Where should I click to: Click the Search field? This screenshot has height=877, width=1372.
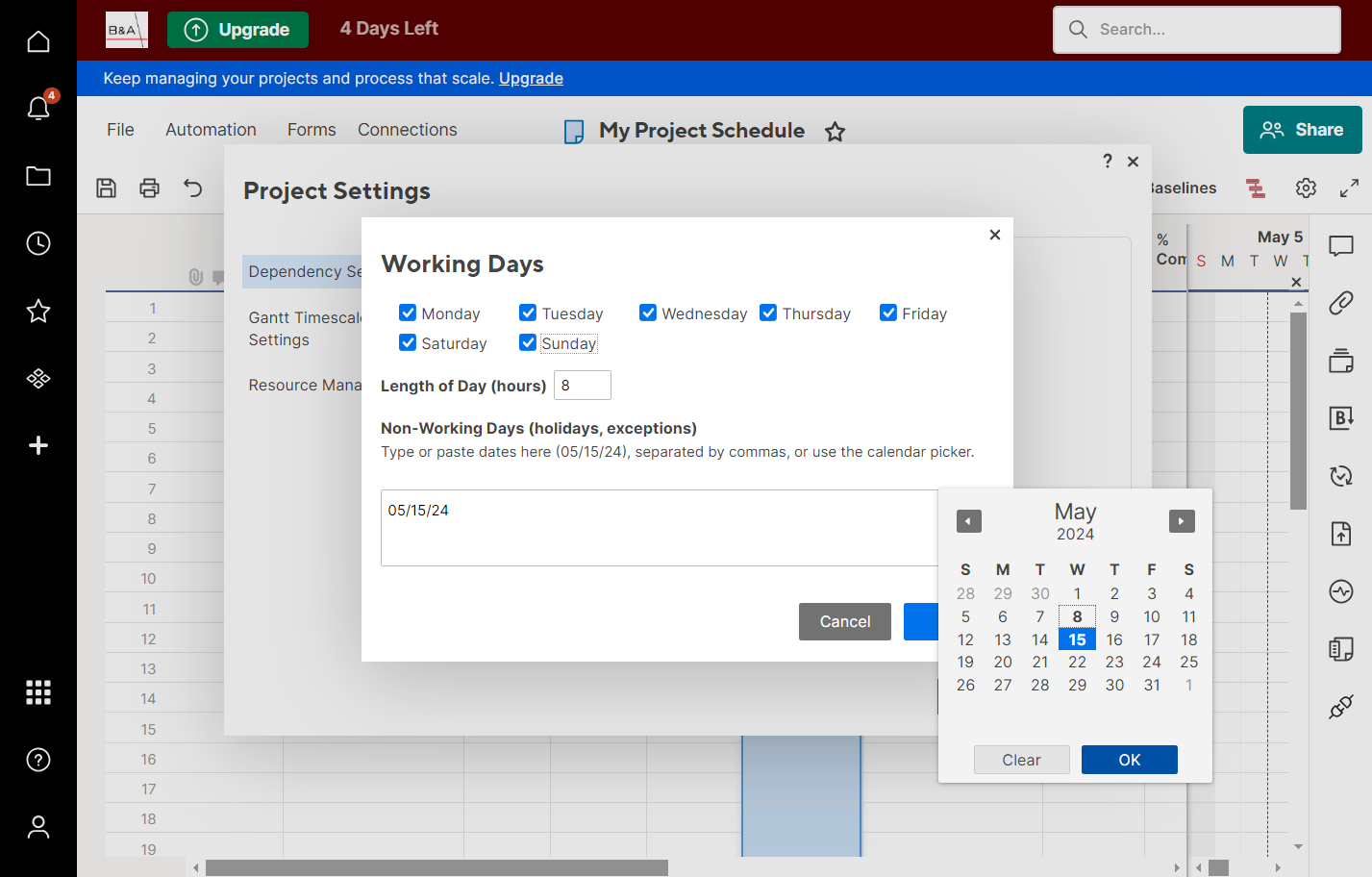coord(1197,30)
